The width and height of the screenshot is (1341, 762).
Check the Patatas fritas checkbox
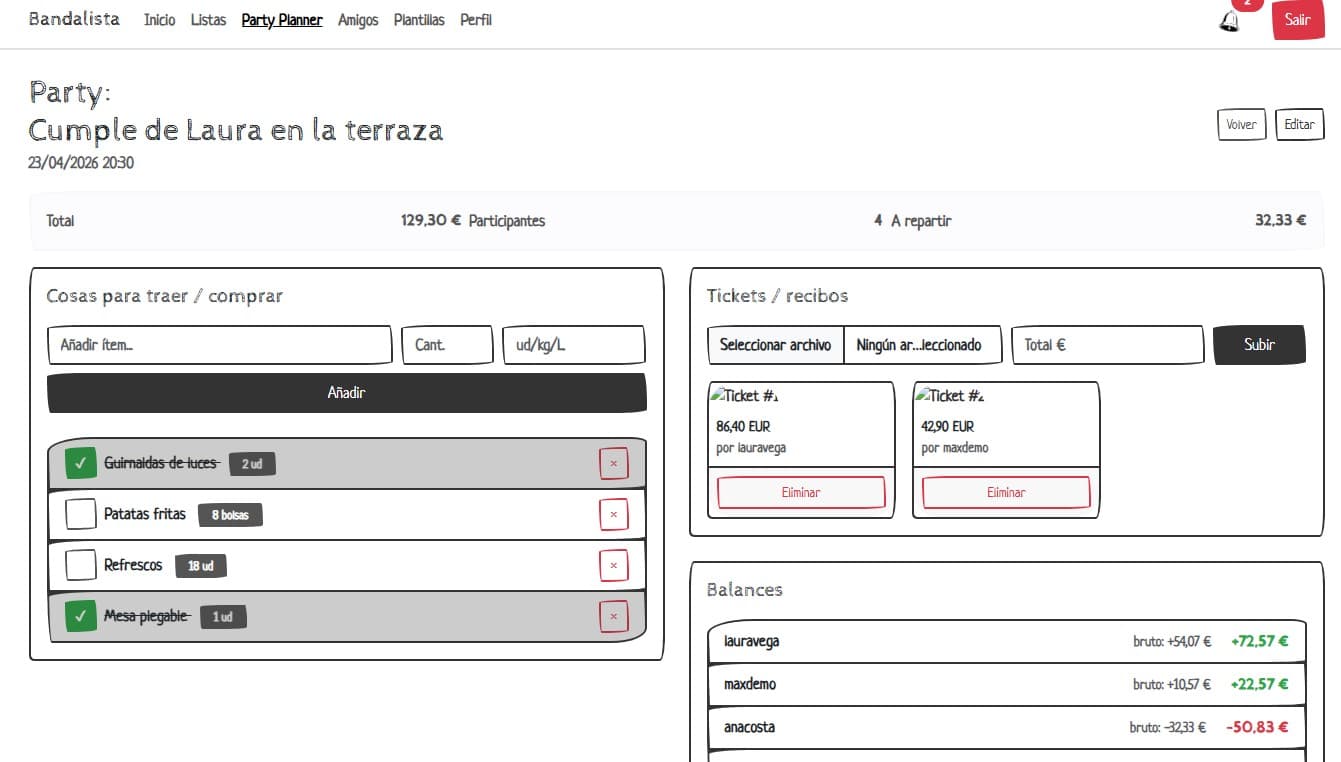click(x=81, y=514)
